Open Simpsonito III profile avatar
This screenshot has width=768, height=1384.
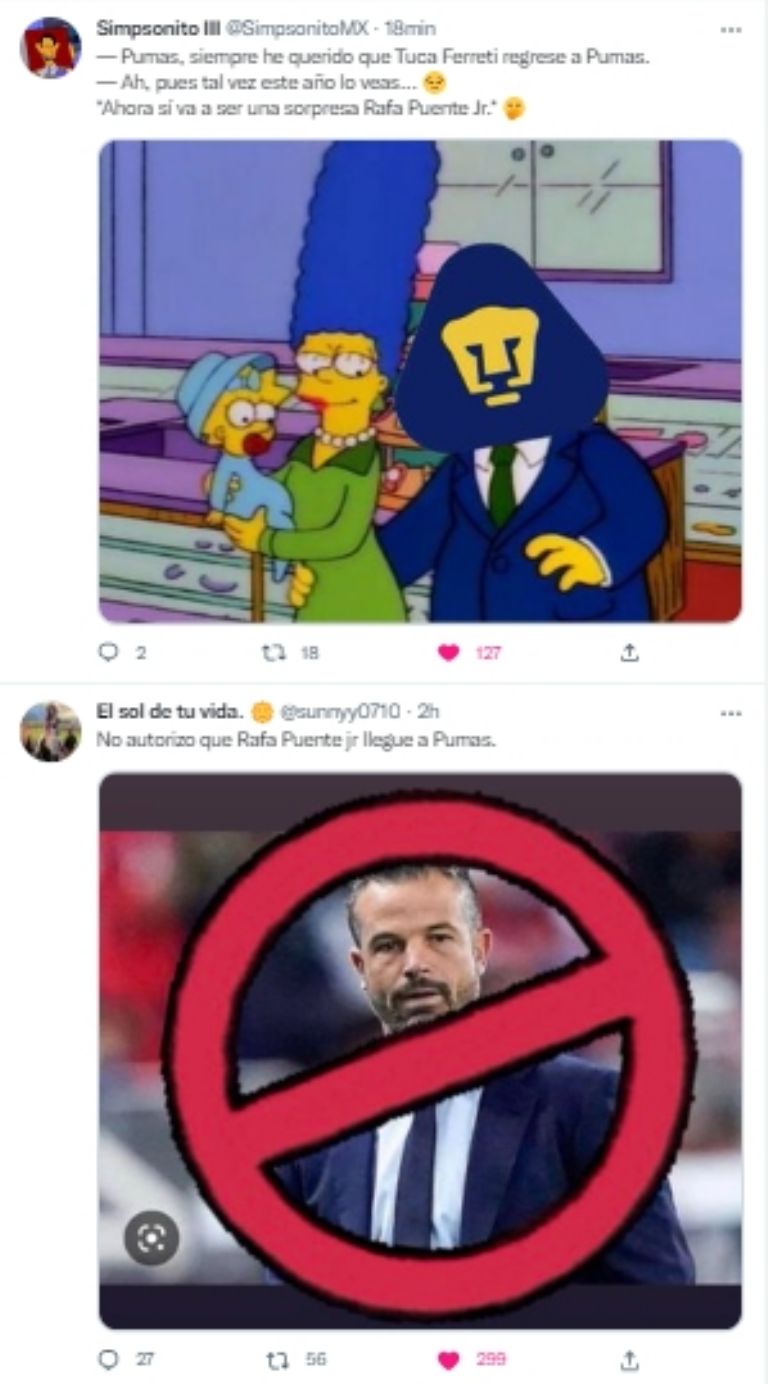[x=50, y=48]
